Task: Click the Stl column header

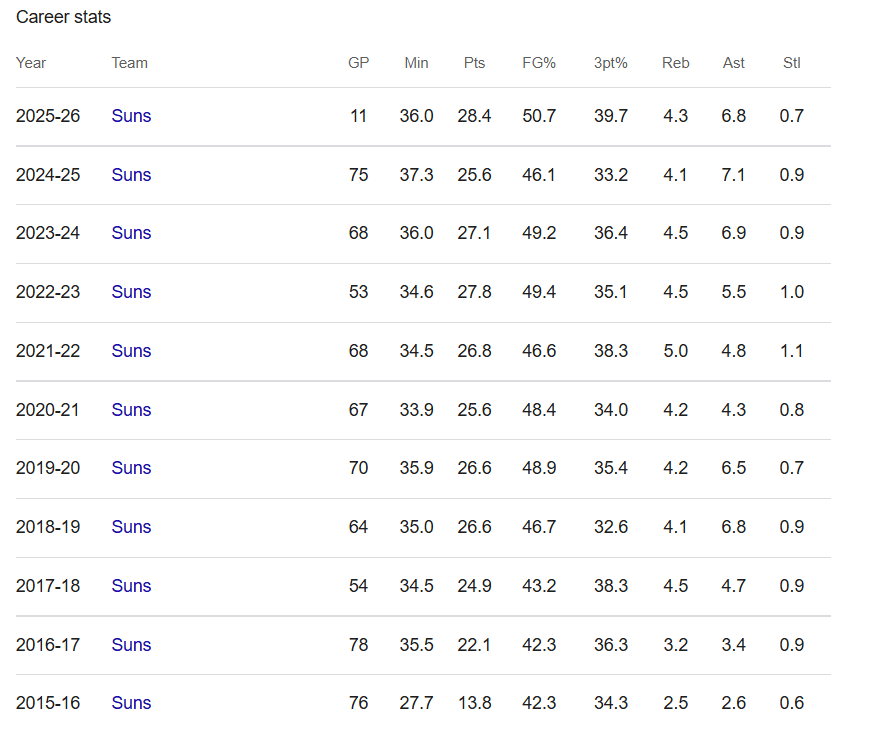Action: tap(791, 63)
